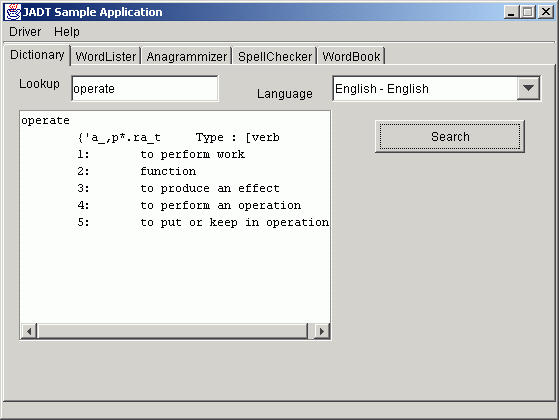The width and height of the screenshot is (559, 420).
Task: Click the JADT application icon in title bar
Action: click(13, 12)
